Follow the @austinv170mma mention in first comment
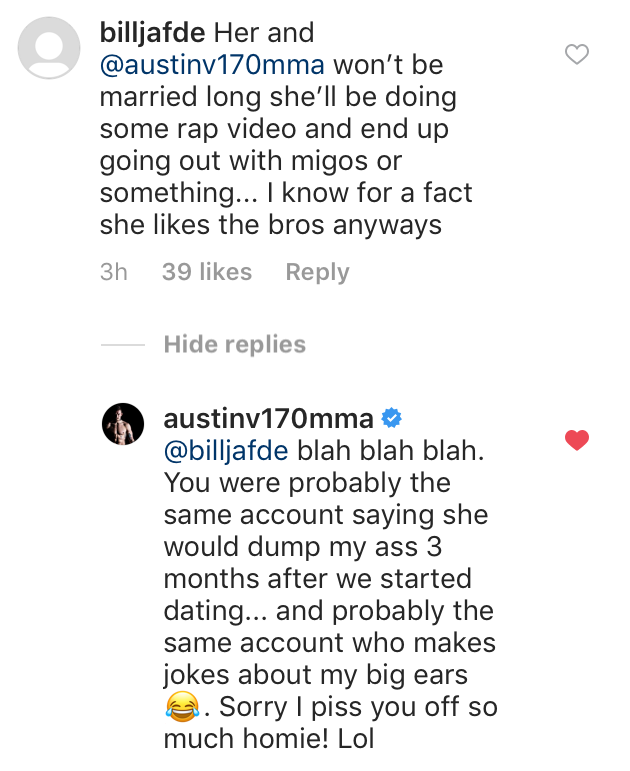This screenshot has width=630, height=771. tap(212, 64)
